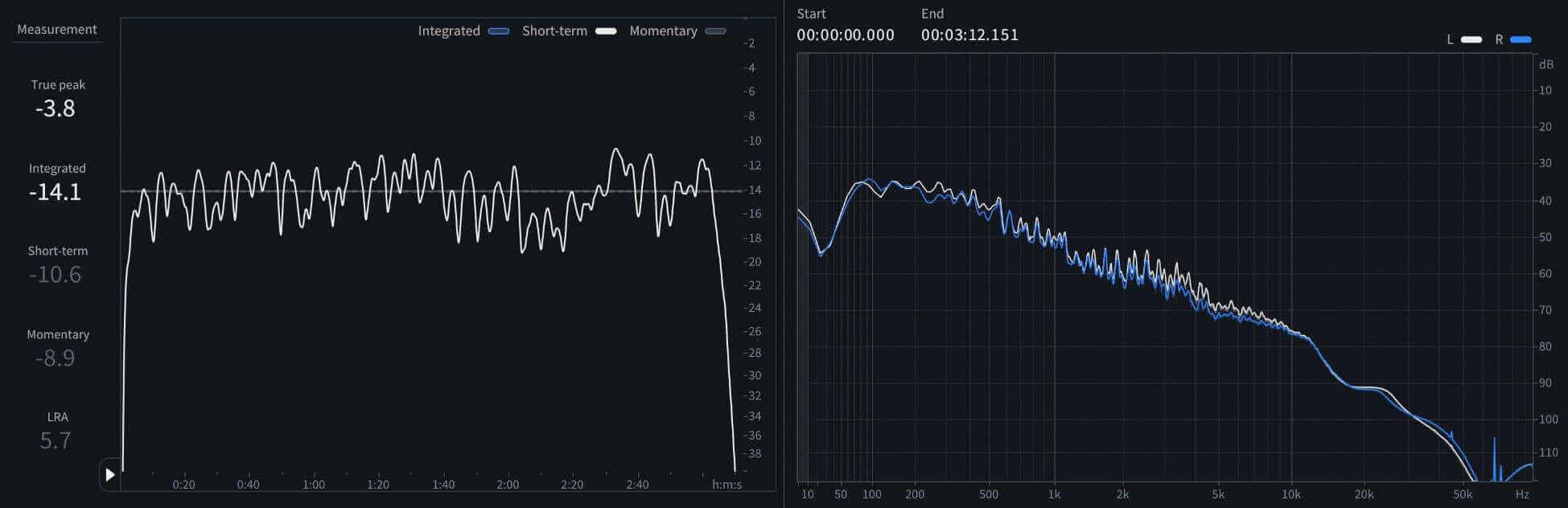Click the 1k frequency axis label

(1054, 494)
